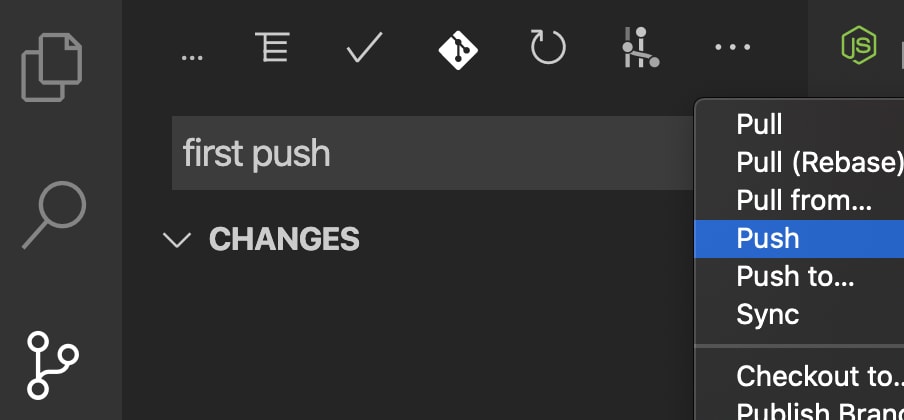Toggle the tree view layout icon
Screen dimensions: 904x420
click(272, 47)
